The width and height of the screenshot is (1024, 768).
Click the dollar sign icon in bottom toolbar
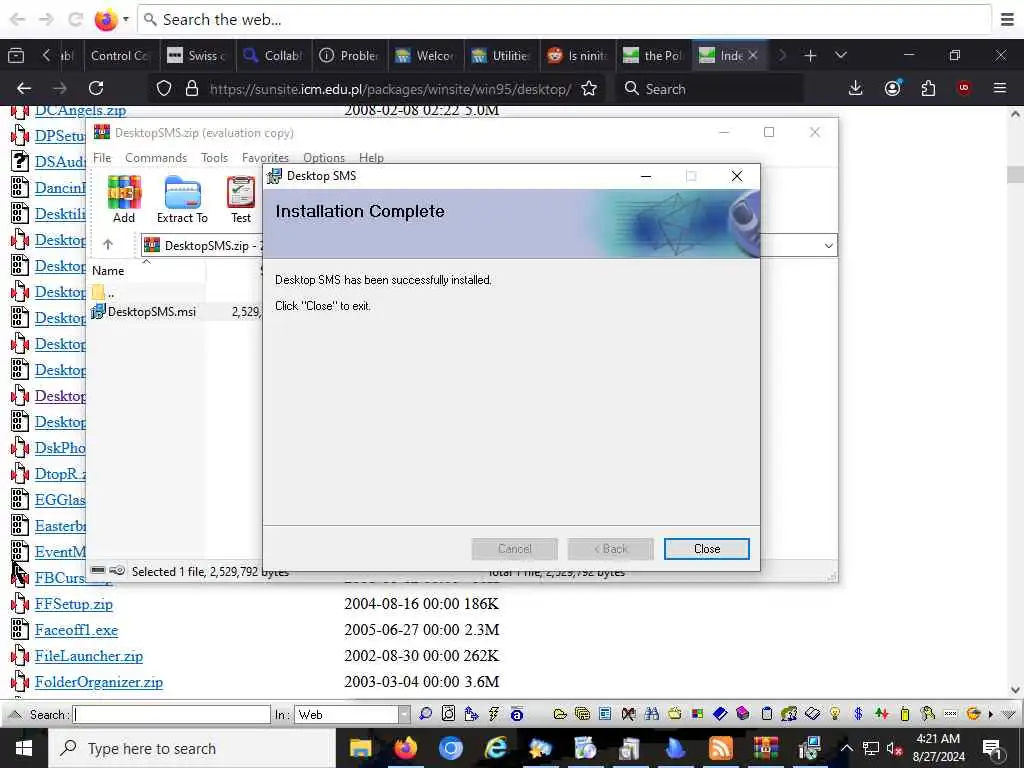858,714
